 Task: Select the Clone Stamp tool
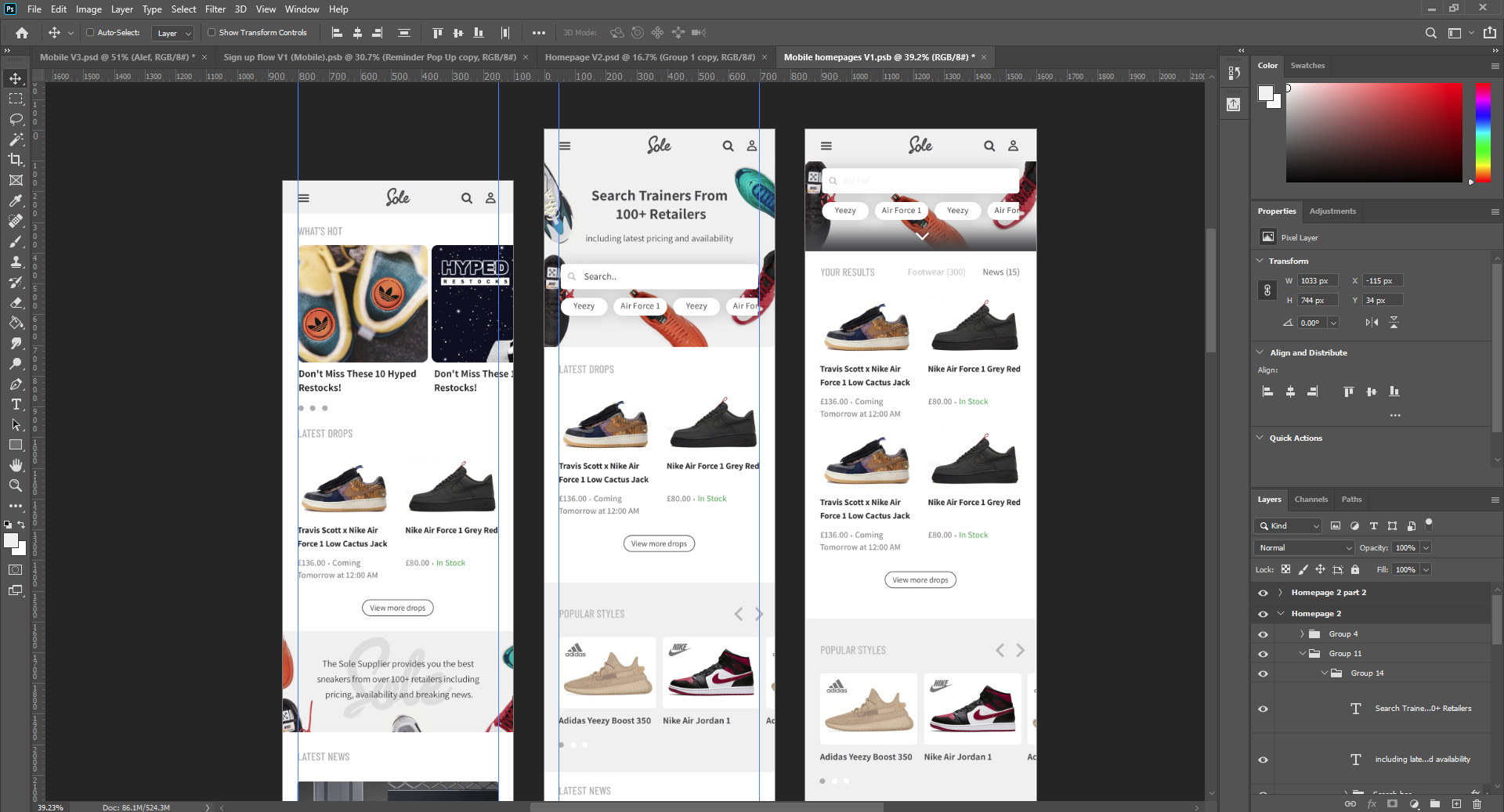tap(16, 262)
